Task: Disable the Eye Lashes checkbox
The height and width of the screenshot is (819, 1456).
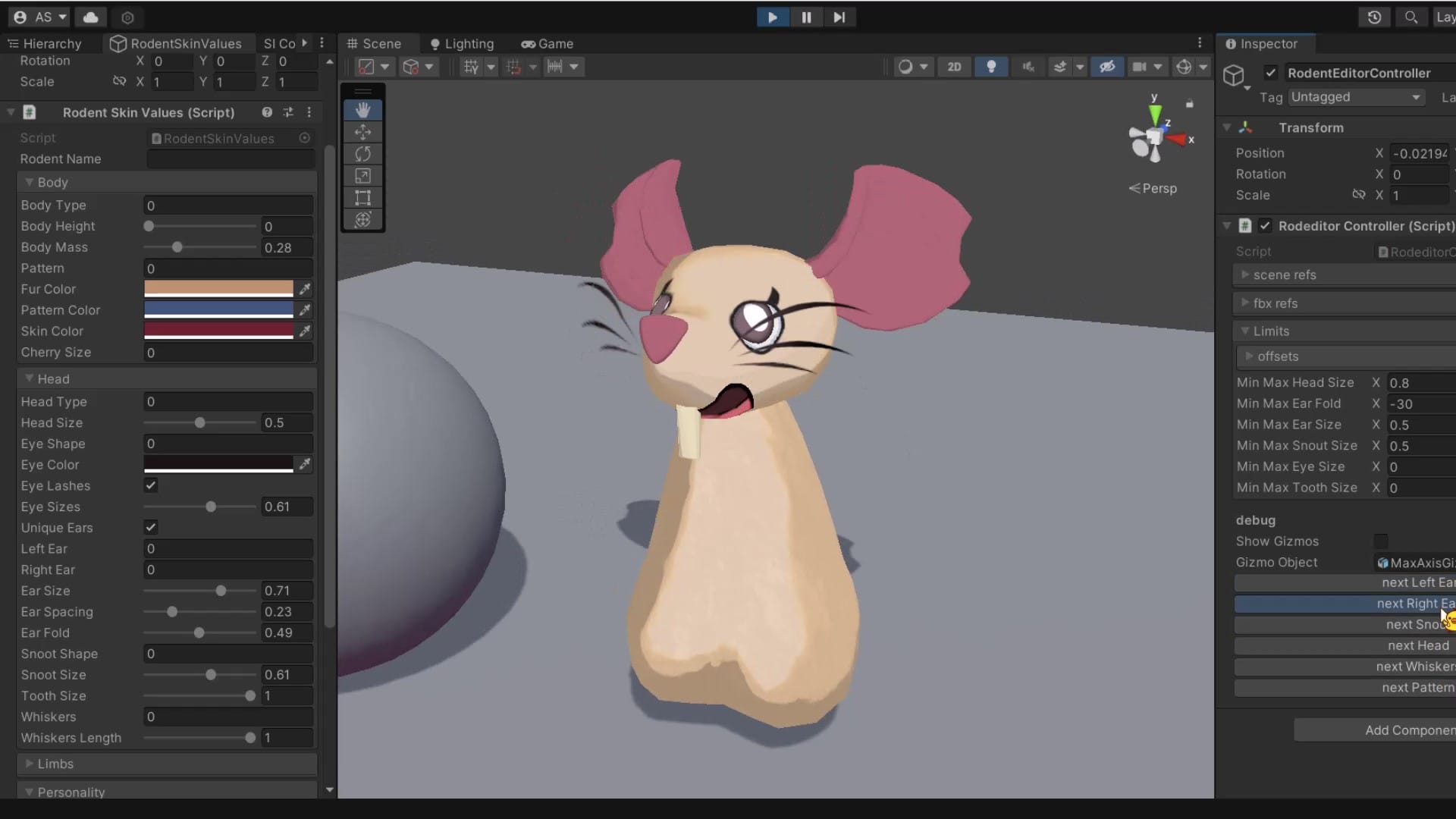Action: (149, 486)
